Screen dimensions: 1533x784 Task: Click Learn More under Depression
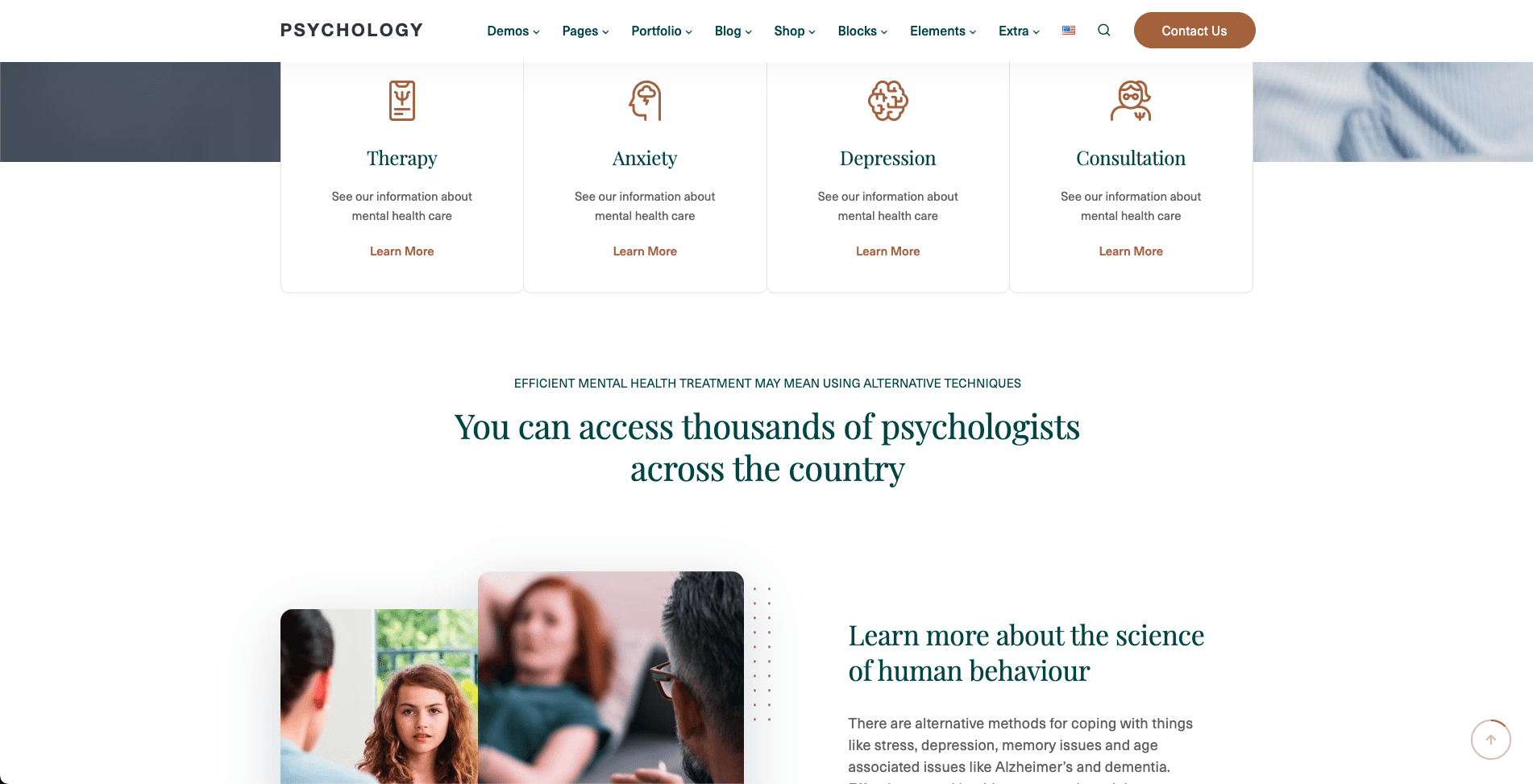click(888, 251)
